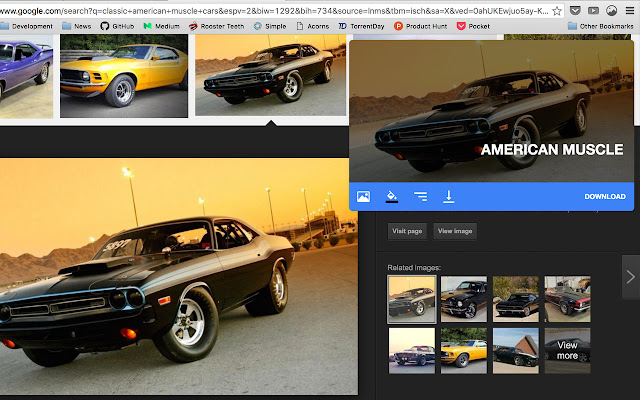
Task: Open related image of black car with gold stripes
Action: pos(464,299)
